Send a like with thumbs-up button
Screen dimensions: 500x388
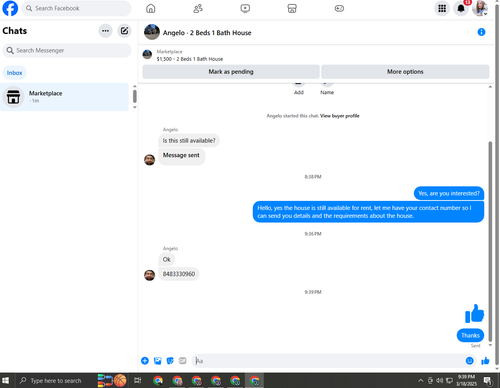click(x=485, y=361)
